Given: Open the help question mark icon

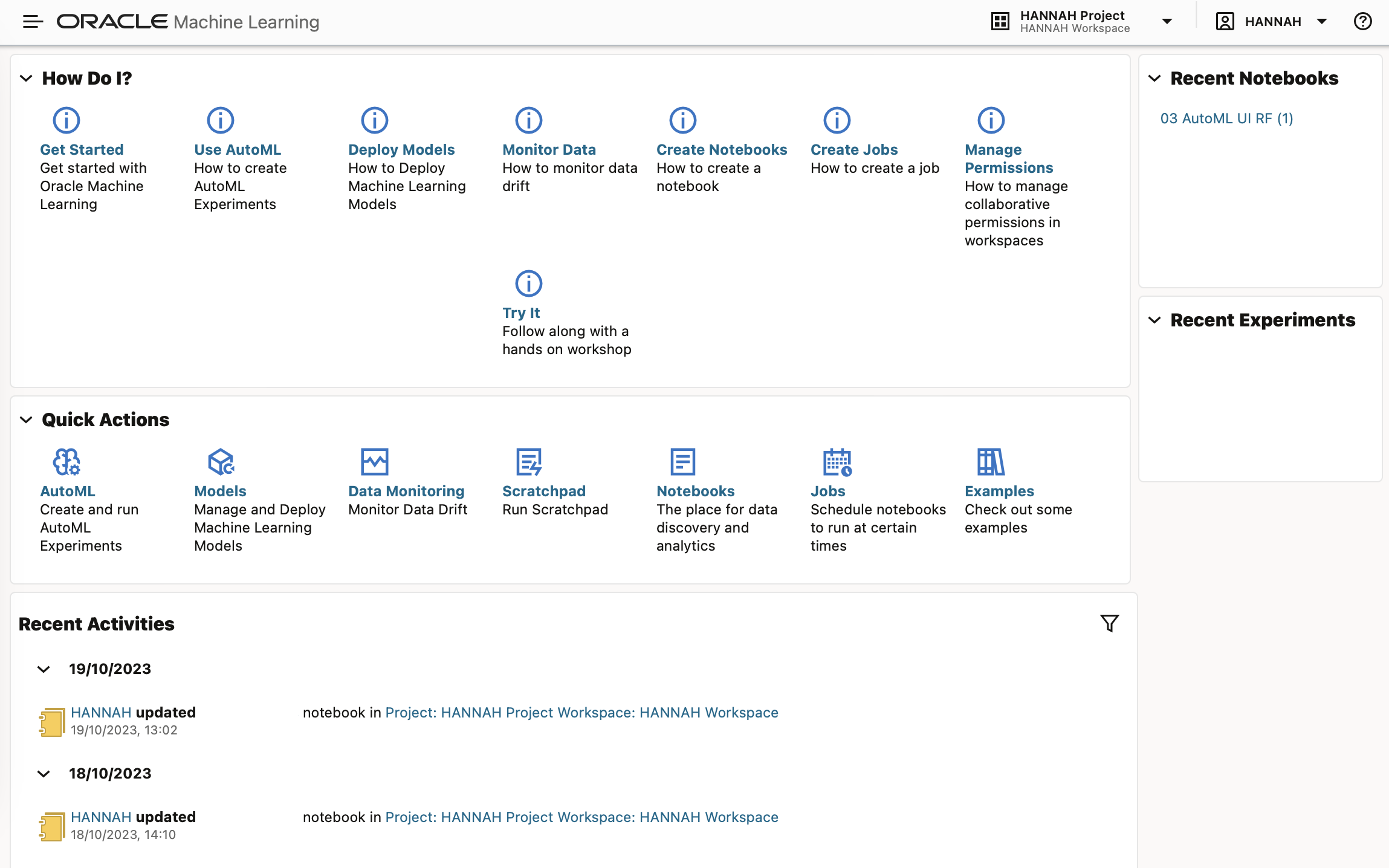Looking at the screenshot, I should click(1362, 22).
